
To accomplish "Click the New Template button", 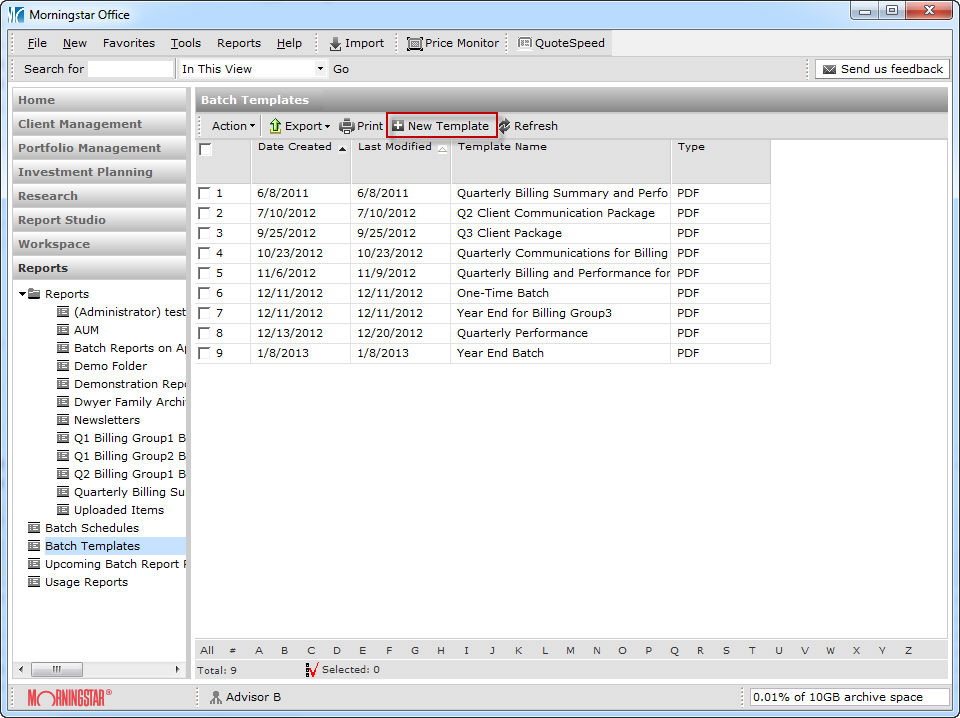I will [x=441, y=126].
